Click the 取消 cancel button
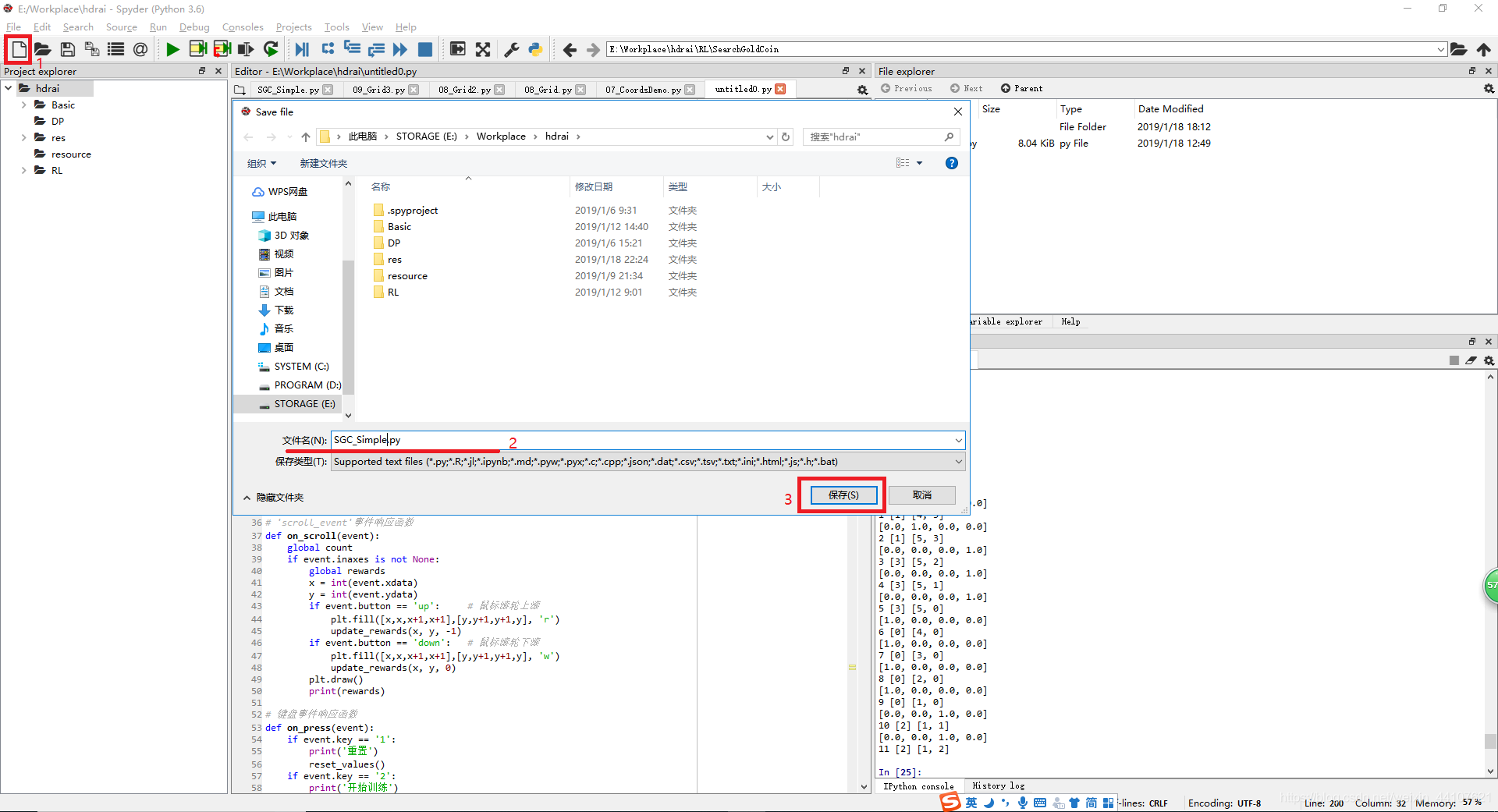 click(922, 495)
